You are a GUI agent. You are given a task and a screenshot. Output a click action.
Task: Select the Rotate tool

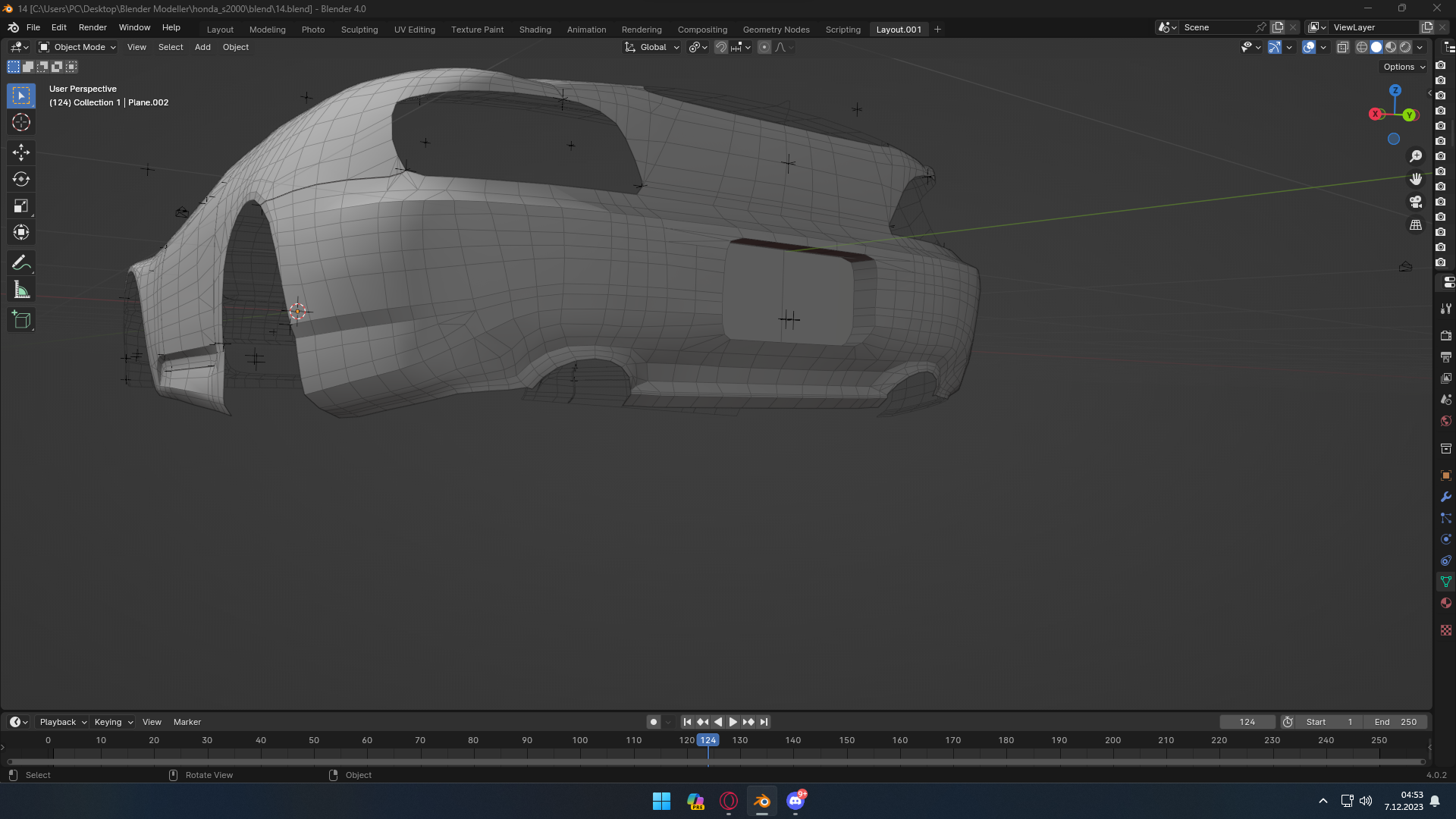pos(21,179)
